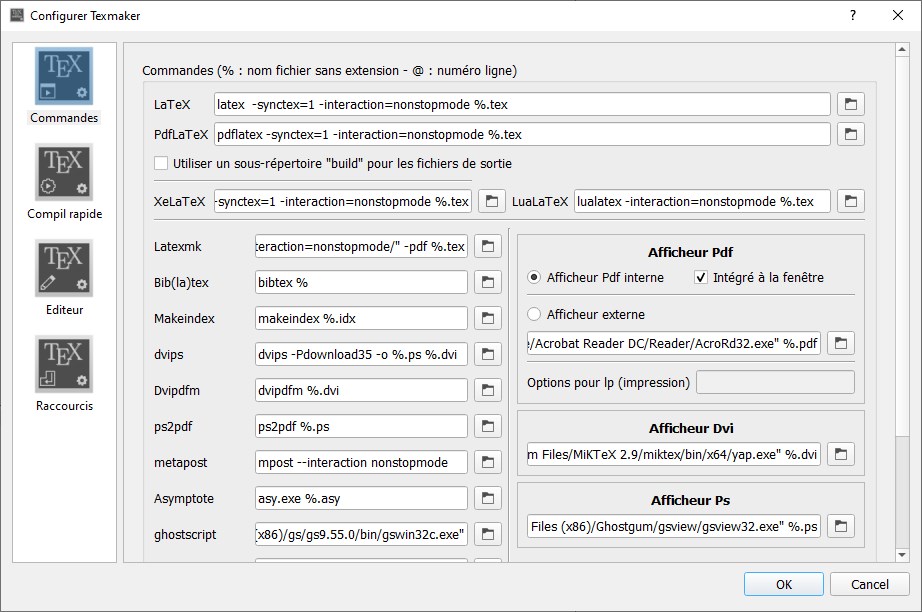
Task: Click the Afficheur Ps heading
Action: pos(690,500)
